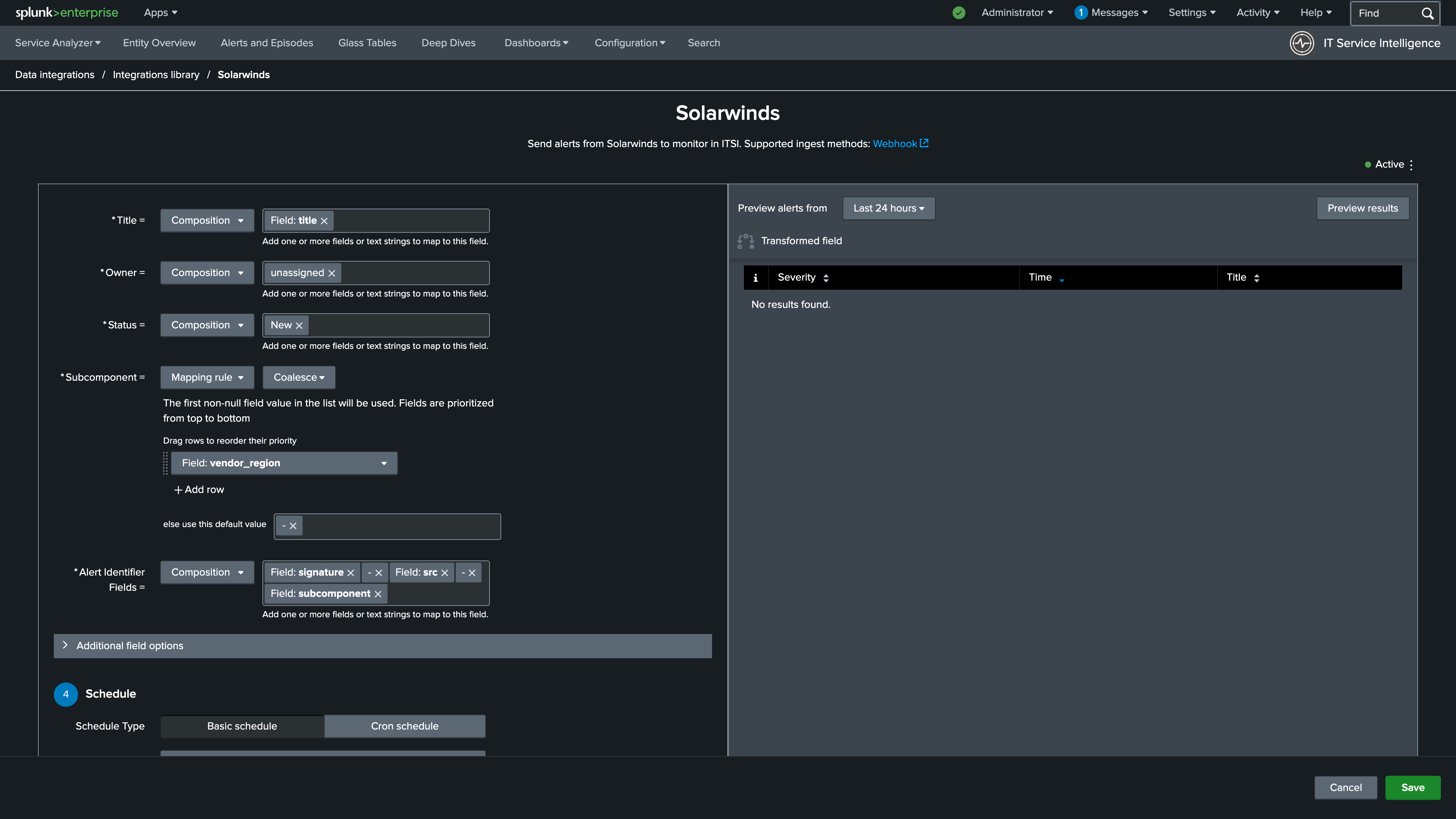Click the blue Messages count badge
This screenshot has width=1456, height=819.
1081,13
